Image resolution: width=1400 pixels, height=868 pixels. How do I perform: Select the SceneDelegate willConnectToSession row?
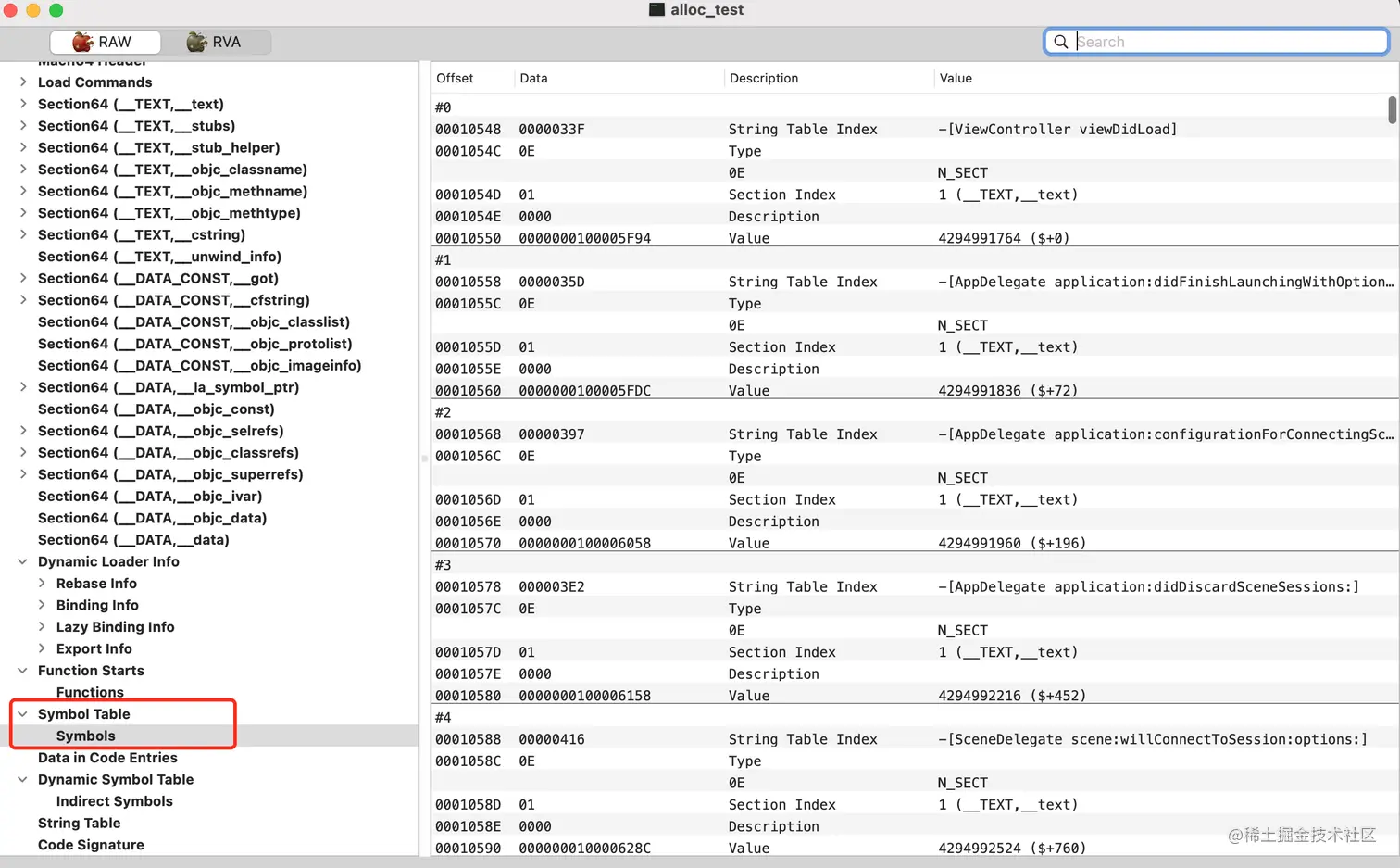915,739
